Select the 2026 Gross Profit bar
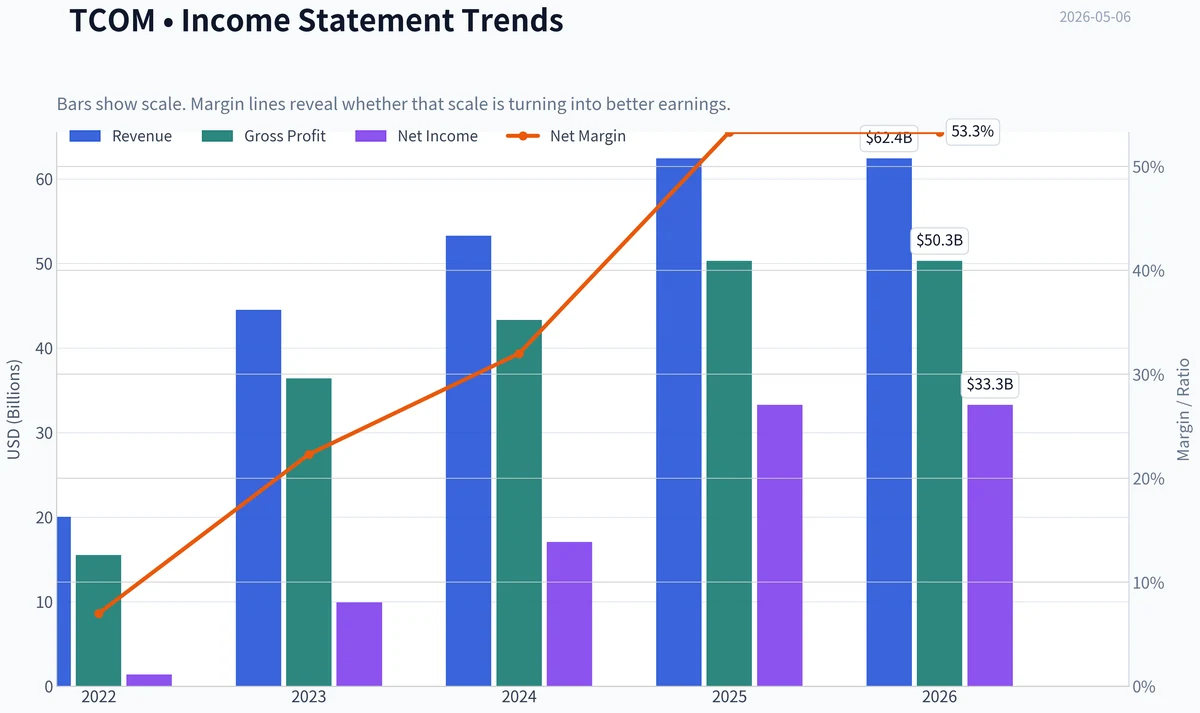The width and height of the screenshot is (1200, 713). [x=939, y=473]
